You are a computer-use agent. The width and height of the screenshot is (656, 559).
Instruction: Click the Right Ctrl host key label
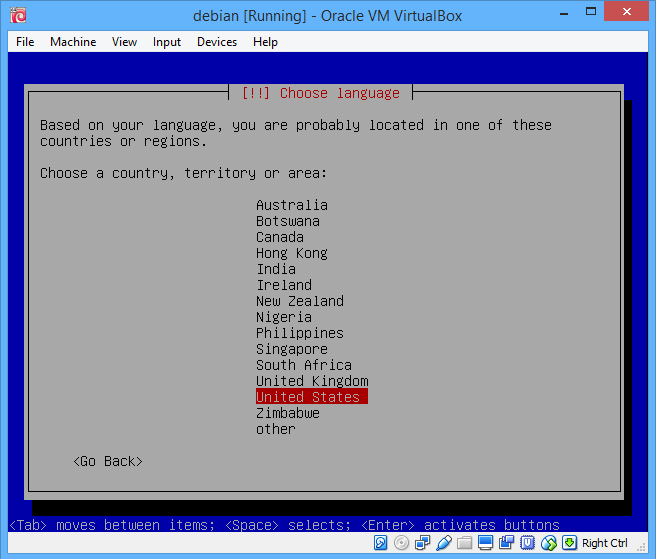605,543
